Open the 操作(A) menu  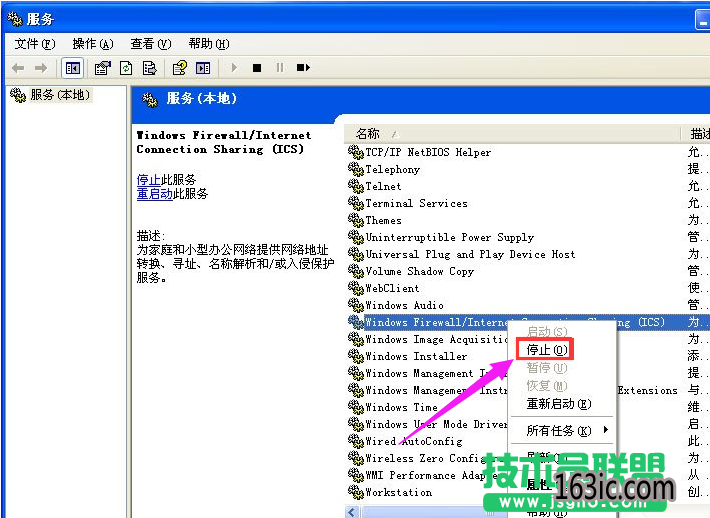(x=93, y=44)
